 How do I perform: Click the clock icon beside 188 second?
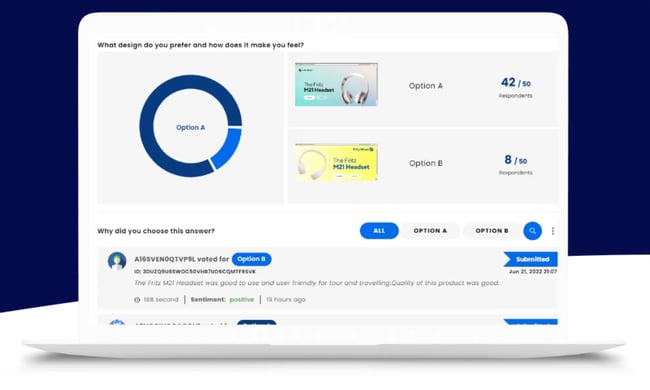(137, 300)
